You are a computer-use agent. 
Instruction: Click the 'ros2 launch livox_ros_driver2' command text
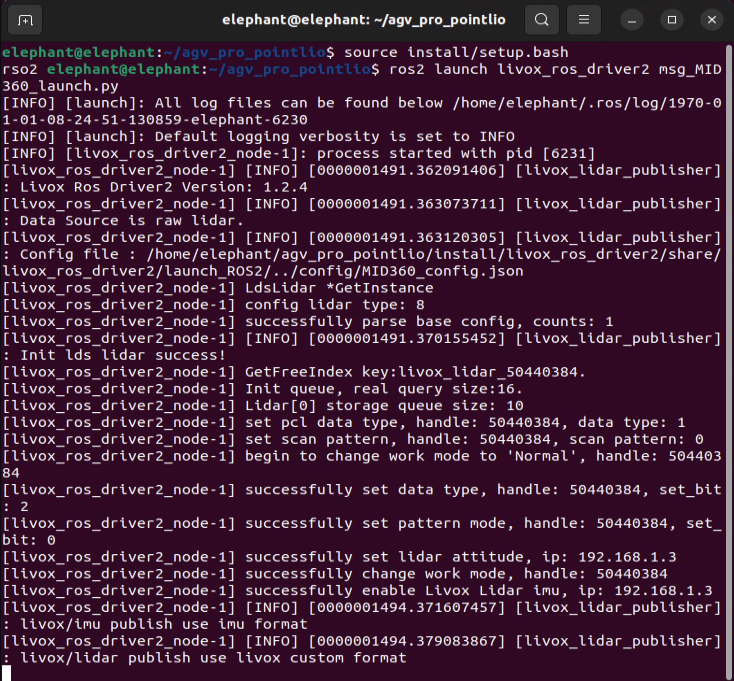pyautogui.click(x=520, y=69)
